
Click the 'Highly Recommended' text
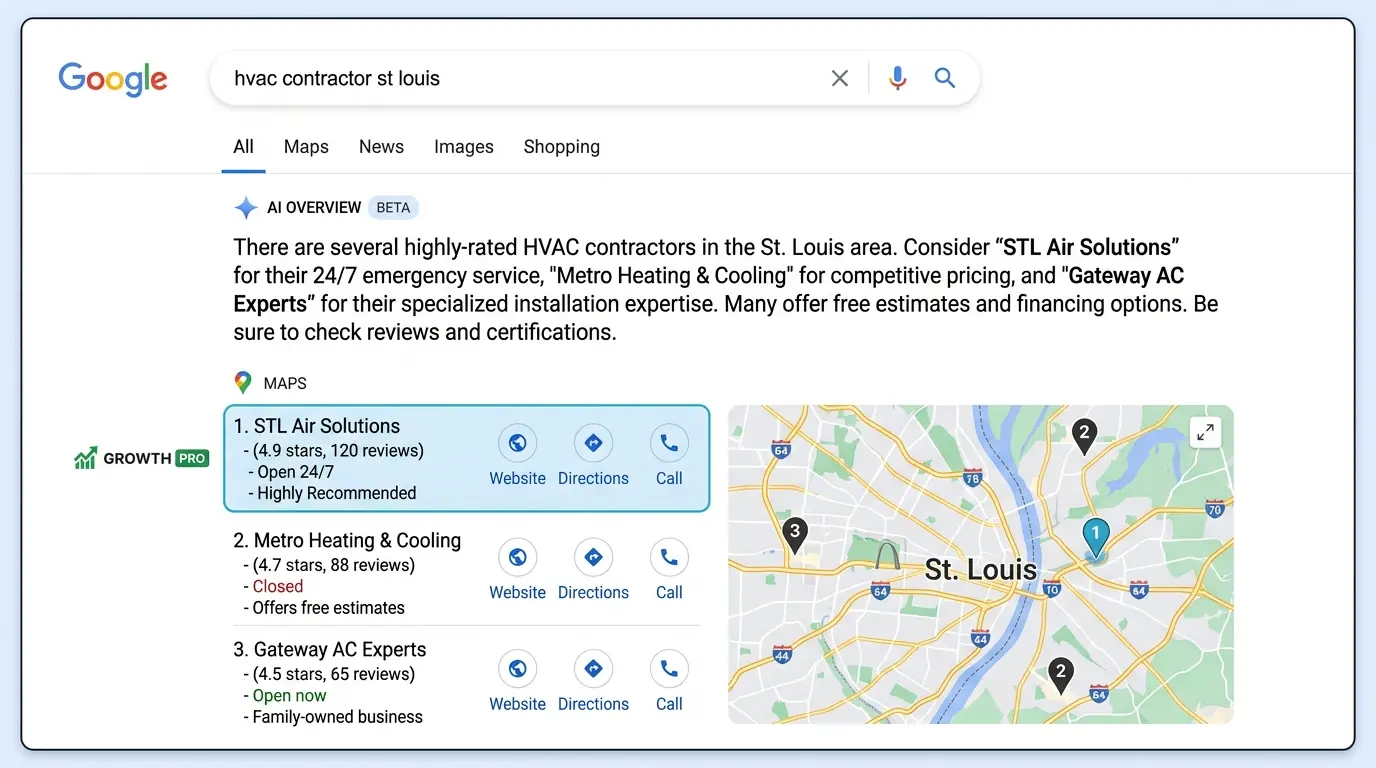coord(336,493)
